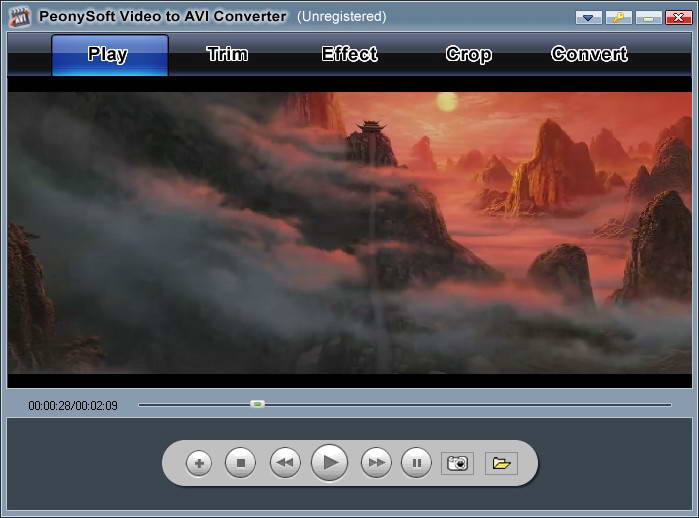The image size is (699, 518).
Task: Click the "(Unregistered)" title text
Action: [x=342, y=16]
